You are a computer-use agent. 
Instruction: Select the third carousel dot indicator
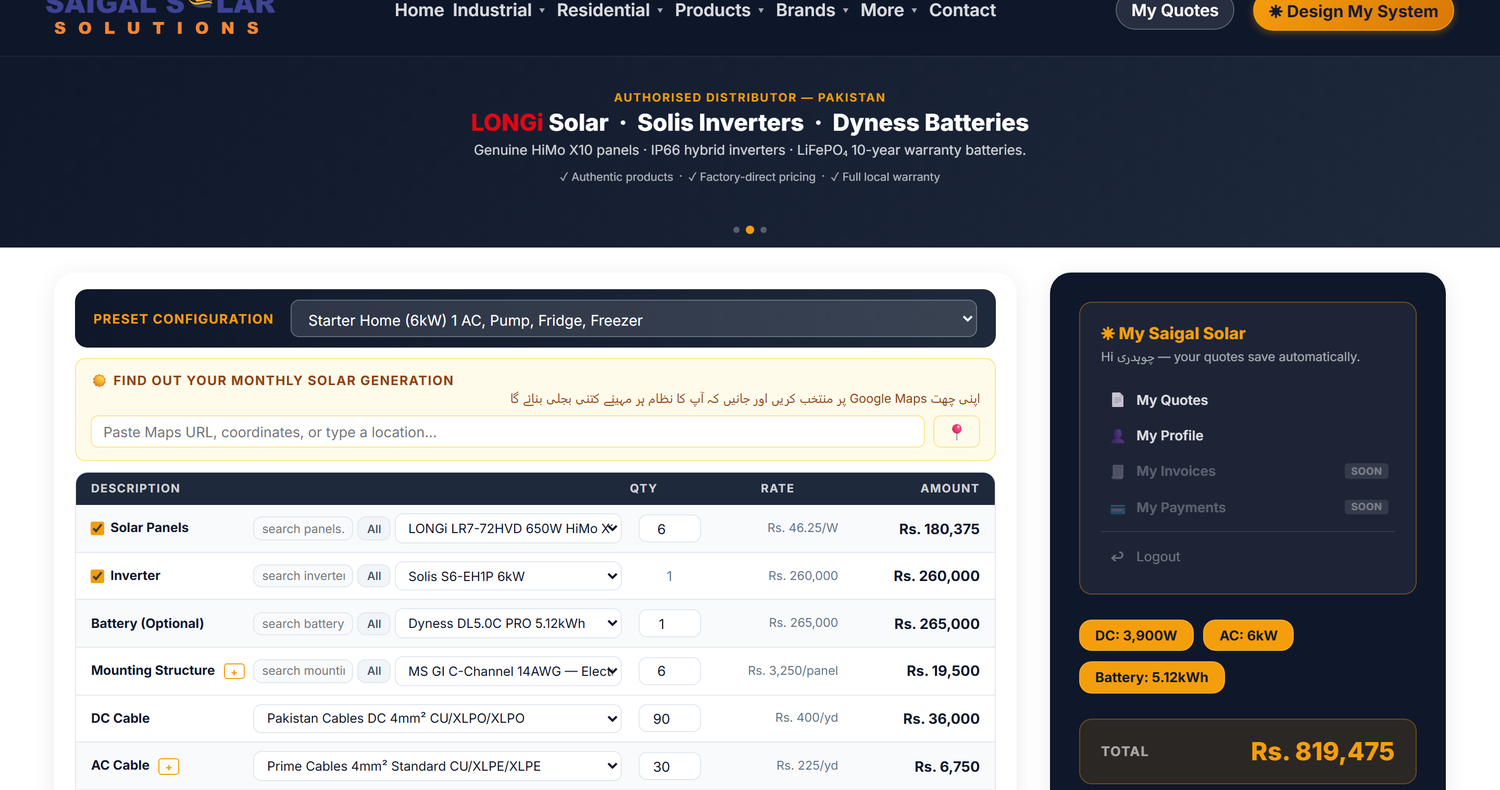click(x=764, y=230)
